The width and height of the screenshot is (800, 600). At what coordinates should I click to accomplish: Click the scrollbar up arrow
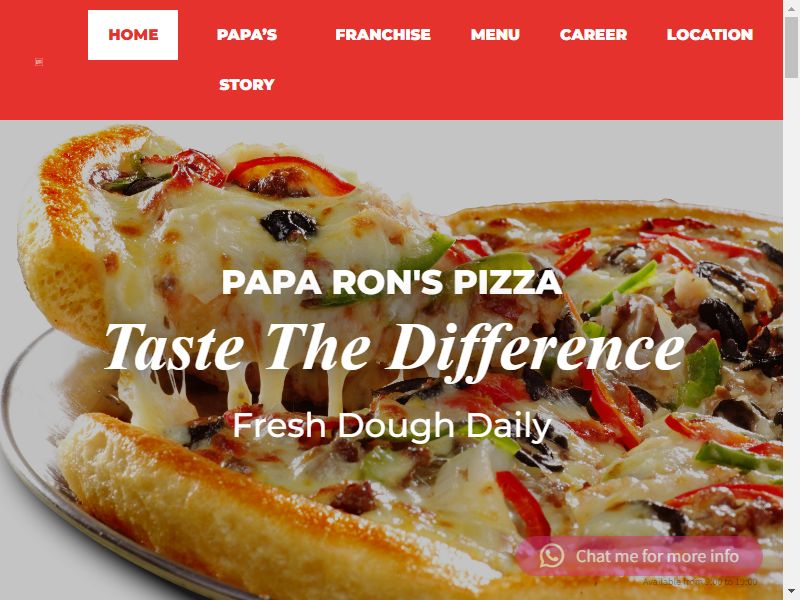click(x=791, y=7)
